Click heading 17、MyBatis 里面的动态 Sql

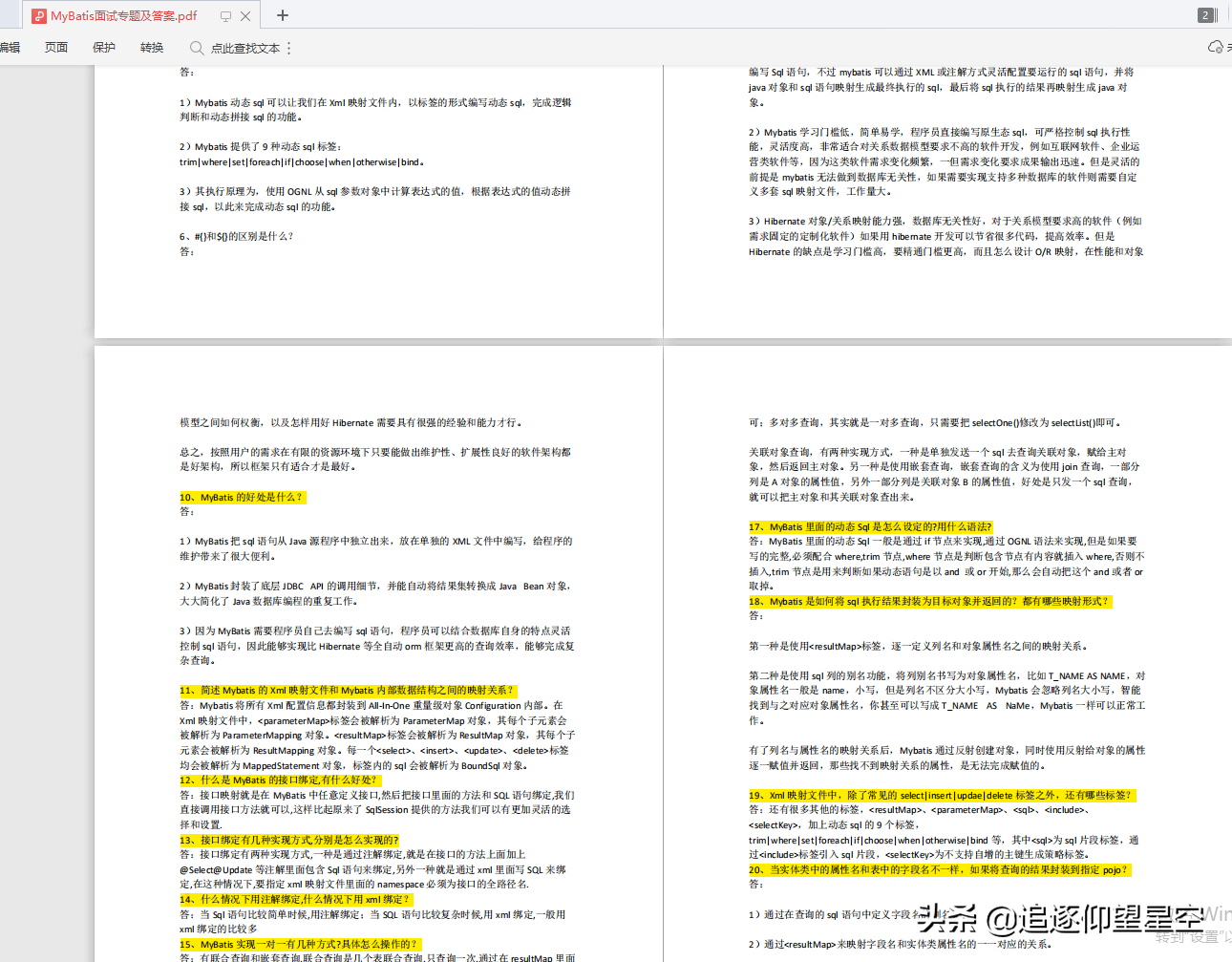[x=871, y=527]
